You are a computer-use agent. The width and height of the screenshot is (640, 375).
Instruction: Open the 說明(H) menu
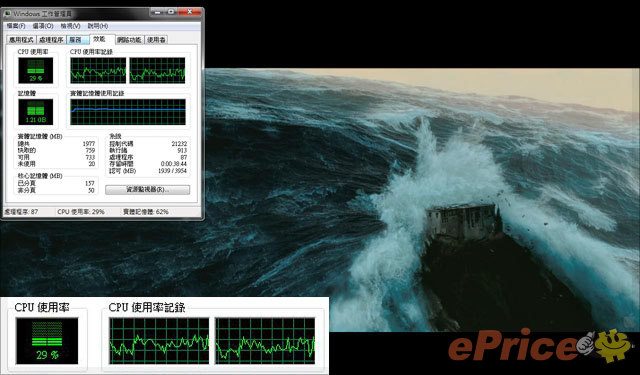point(98,26)
